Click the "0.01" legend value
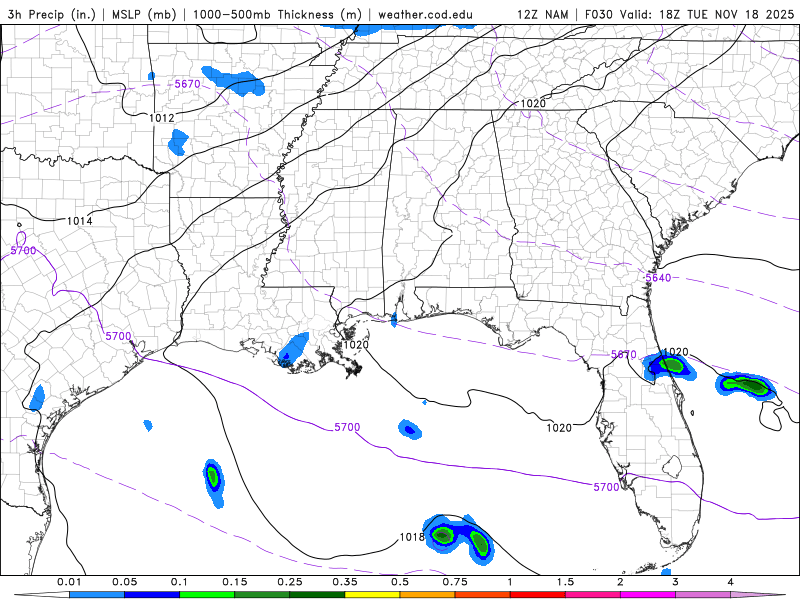This screenshot has height=600, width=800. tap(69, 582)
